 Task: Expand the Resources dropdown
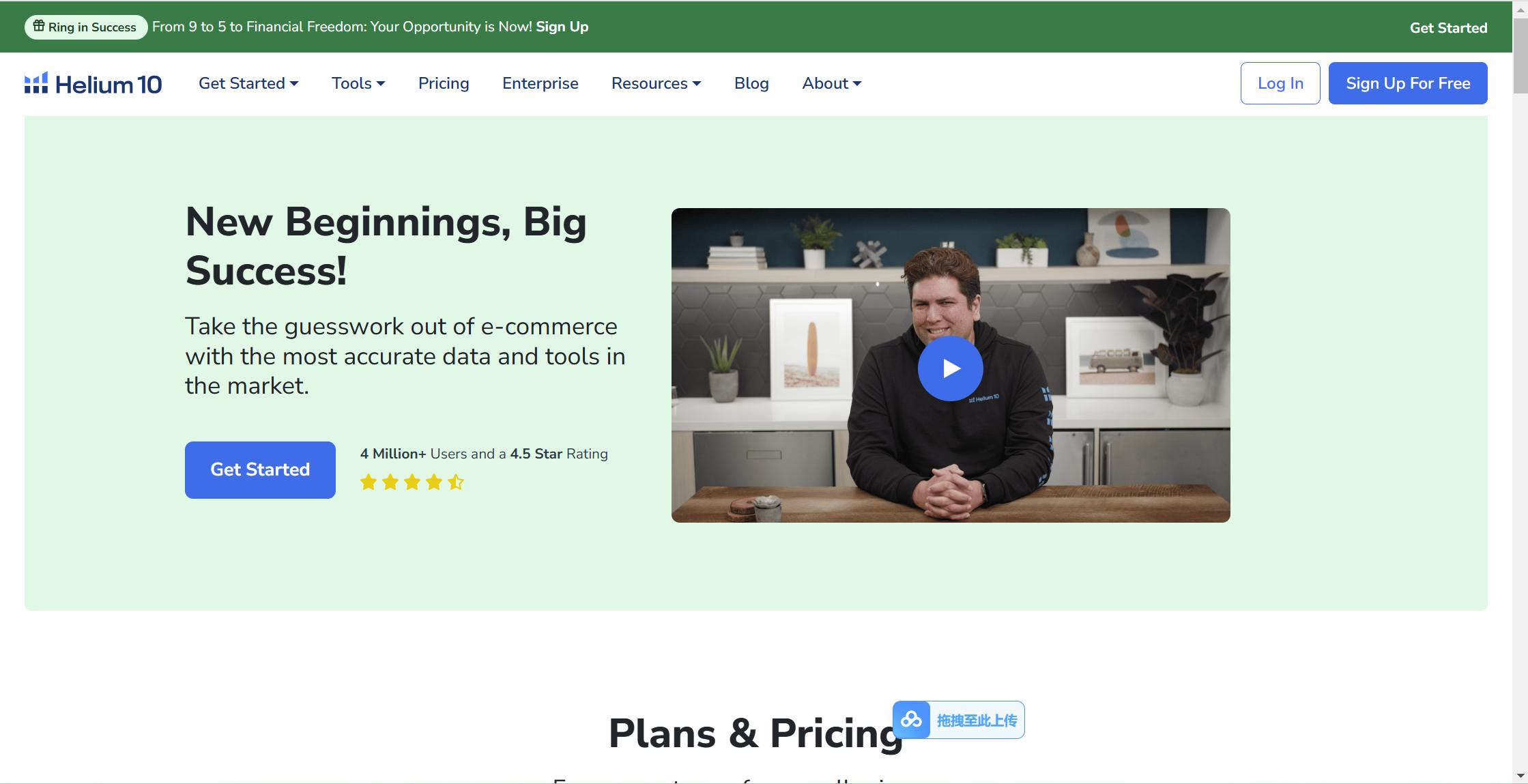[656, 83]
